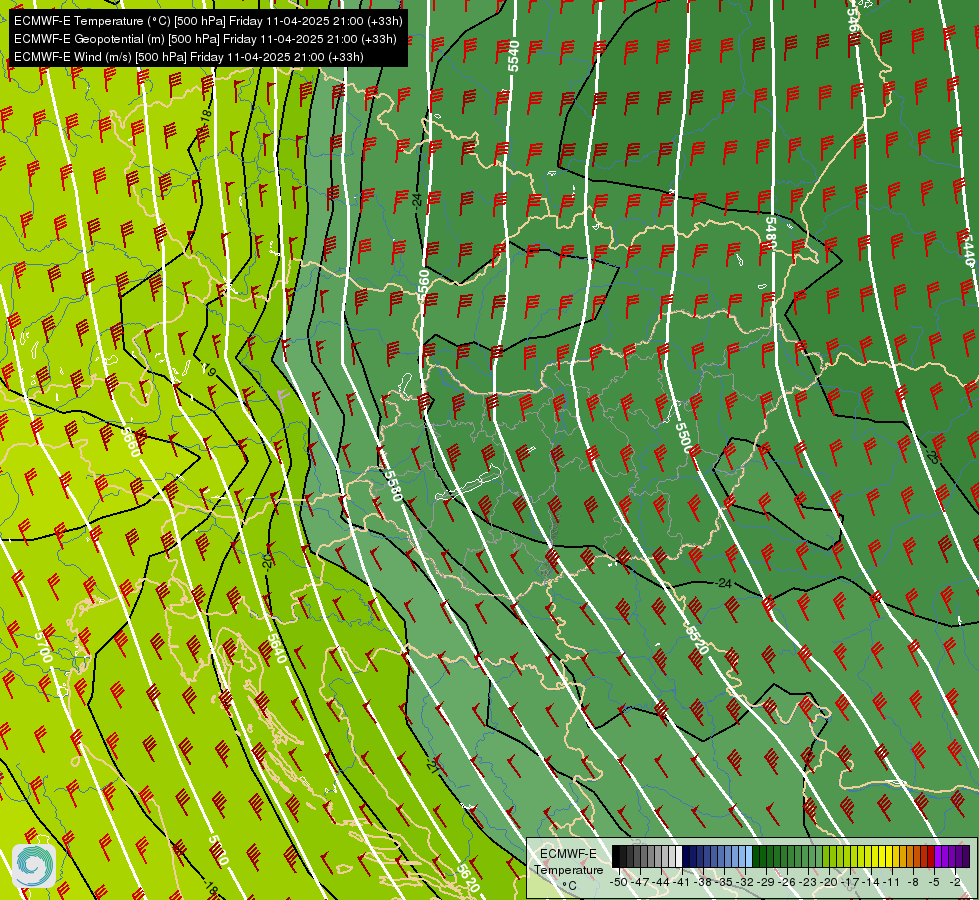Click the -5 tick label in the legend
This screenshot has width=979, height=900.
coord(934,882)
